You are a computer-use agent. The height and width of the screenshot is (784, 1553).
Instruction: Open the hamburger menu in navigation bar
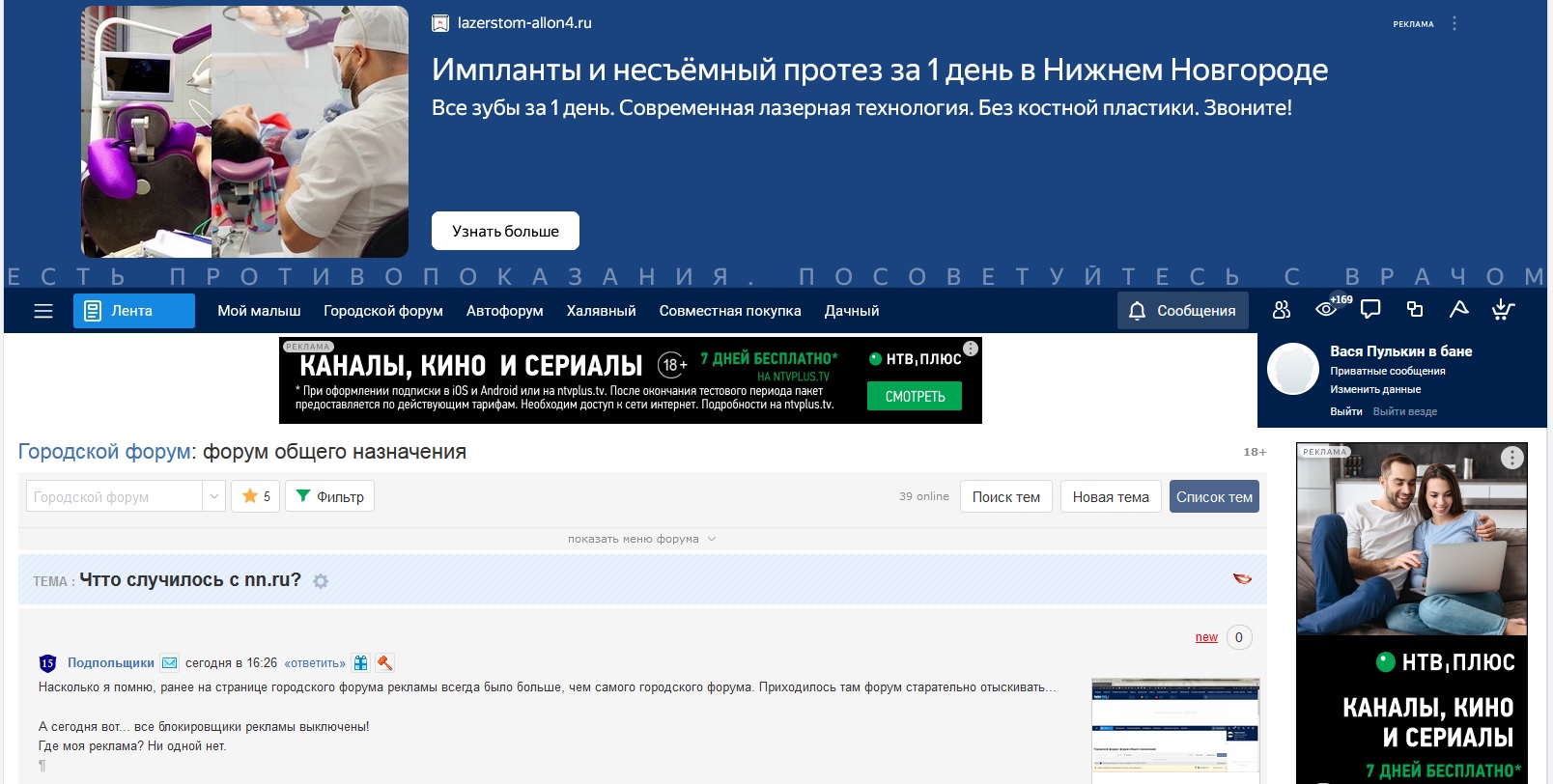coord(43,311)
